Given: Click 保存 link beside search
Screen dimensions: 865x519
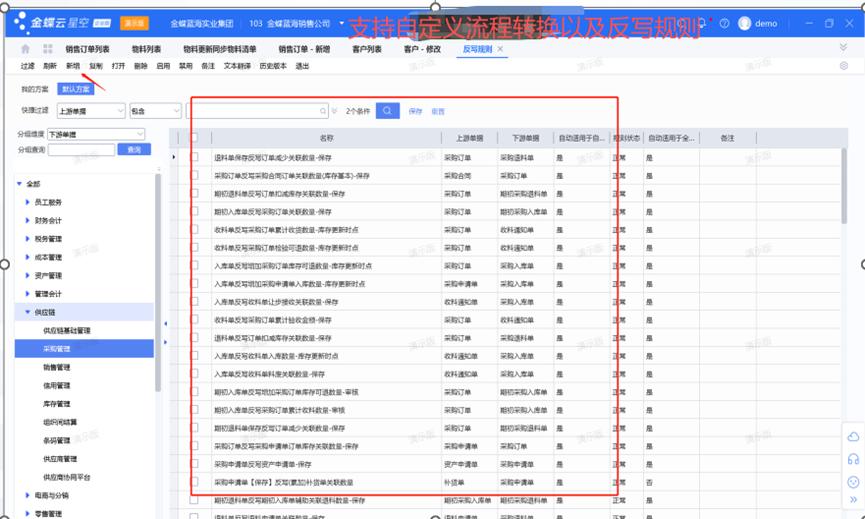Looking at the screenshot, I should tap(415, 111).
